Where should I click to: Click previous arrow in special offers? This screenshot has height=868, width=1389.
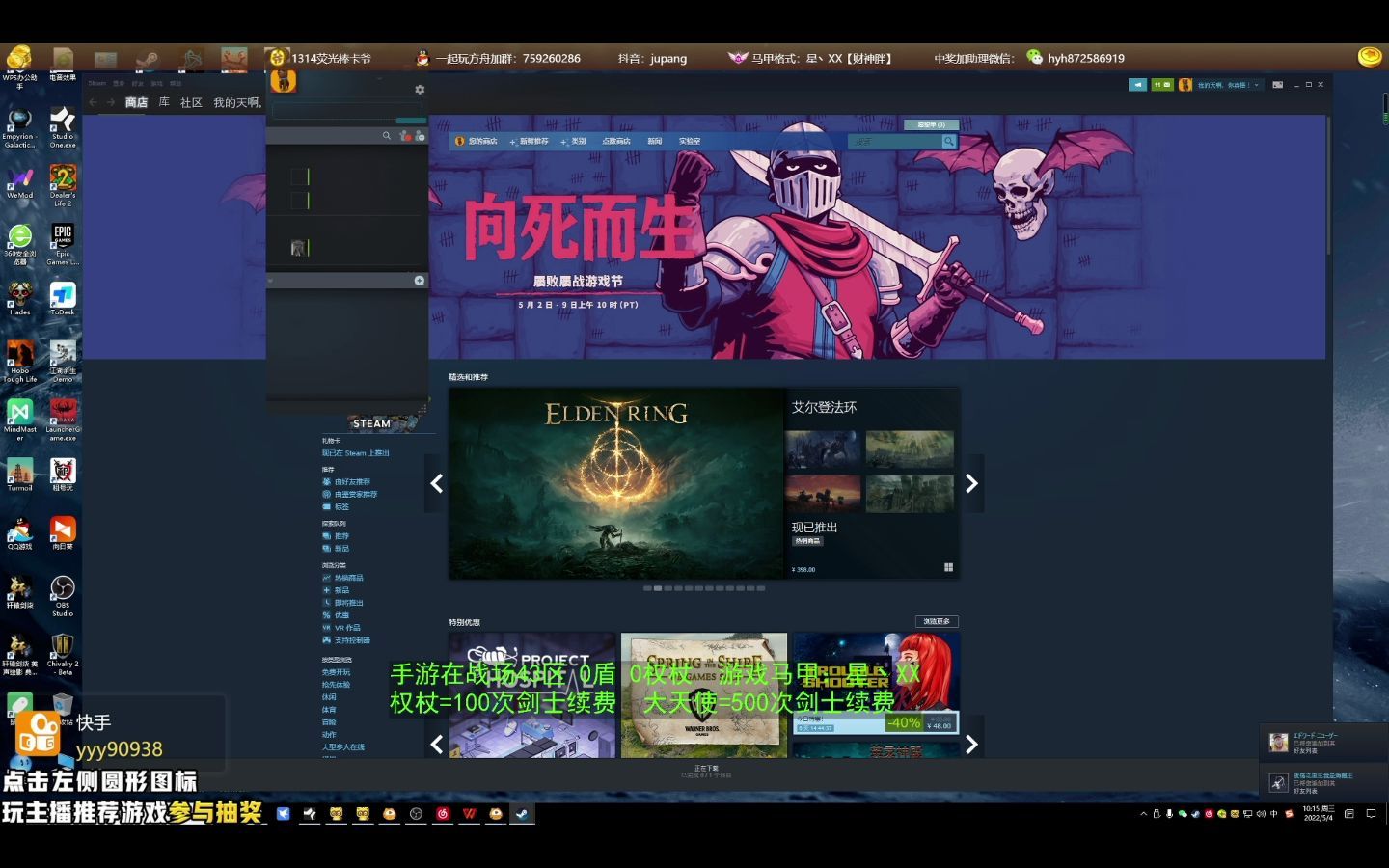pyautogui.click(x=437, y=744)
